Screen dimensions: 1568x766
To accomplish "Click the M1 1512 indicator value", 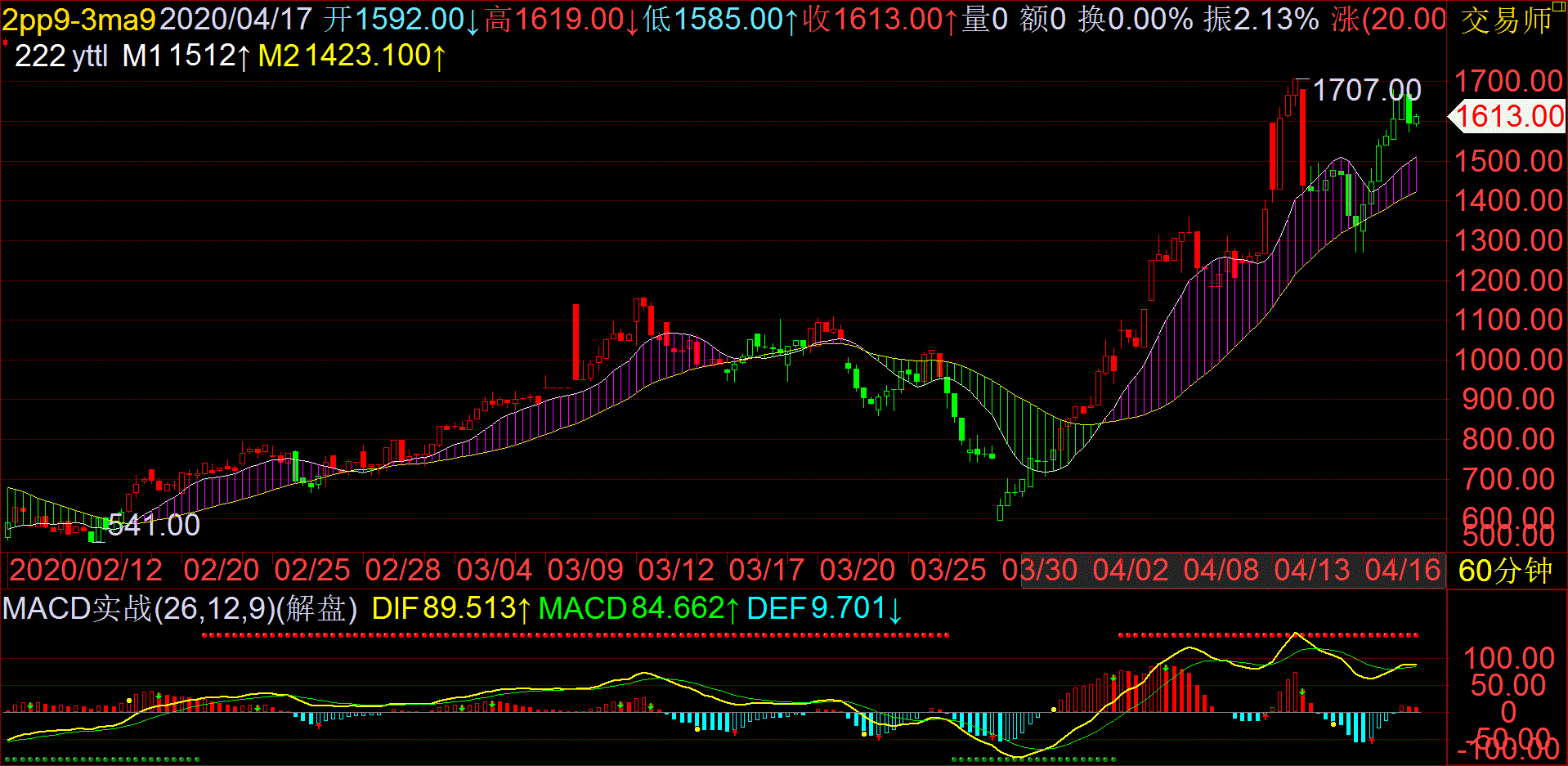I will pyautogui.click(x=187, y=56).
